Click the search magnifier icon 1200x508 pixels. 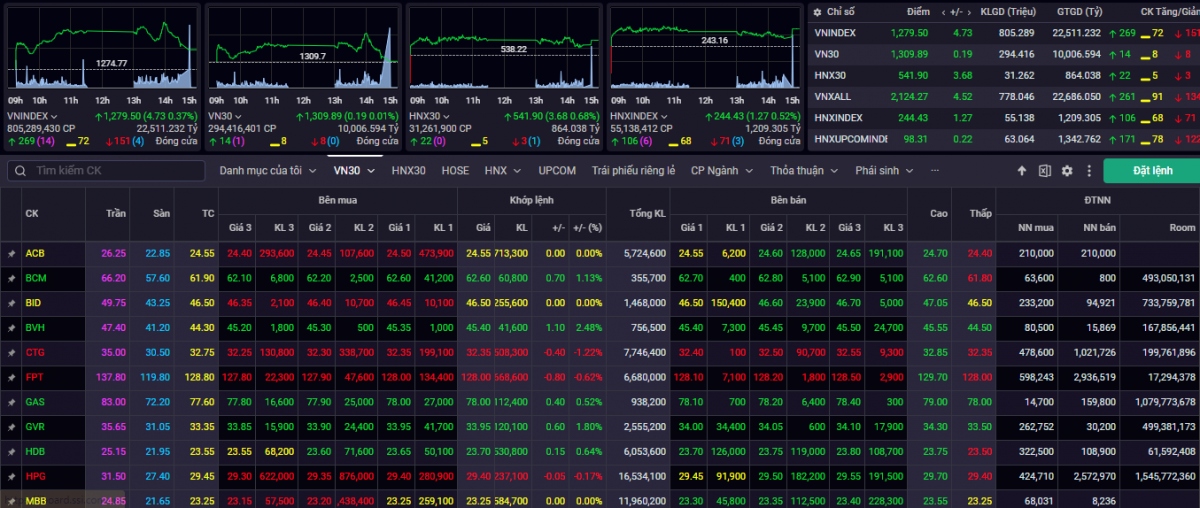tap(19, 171)
